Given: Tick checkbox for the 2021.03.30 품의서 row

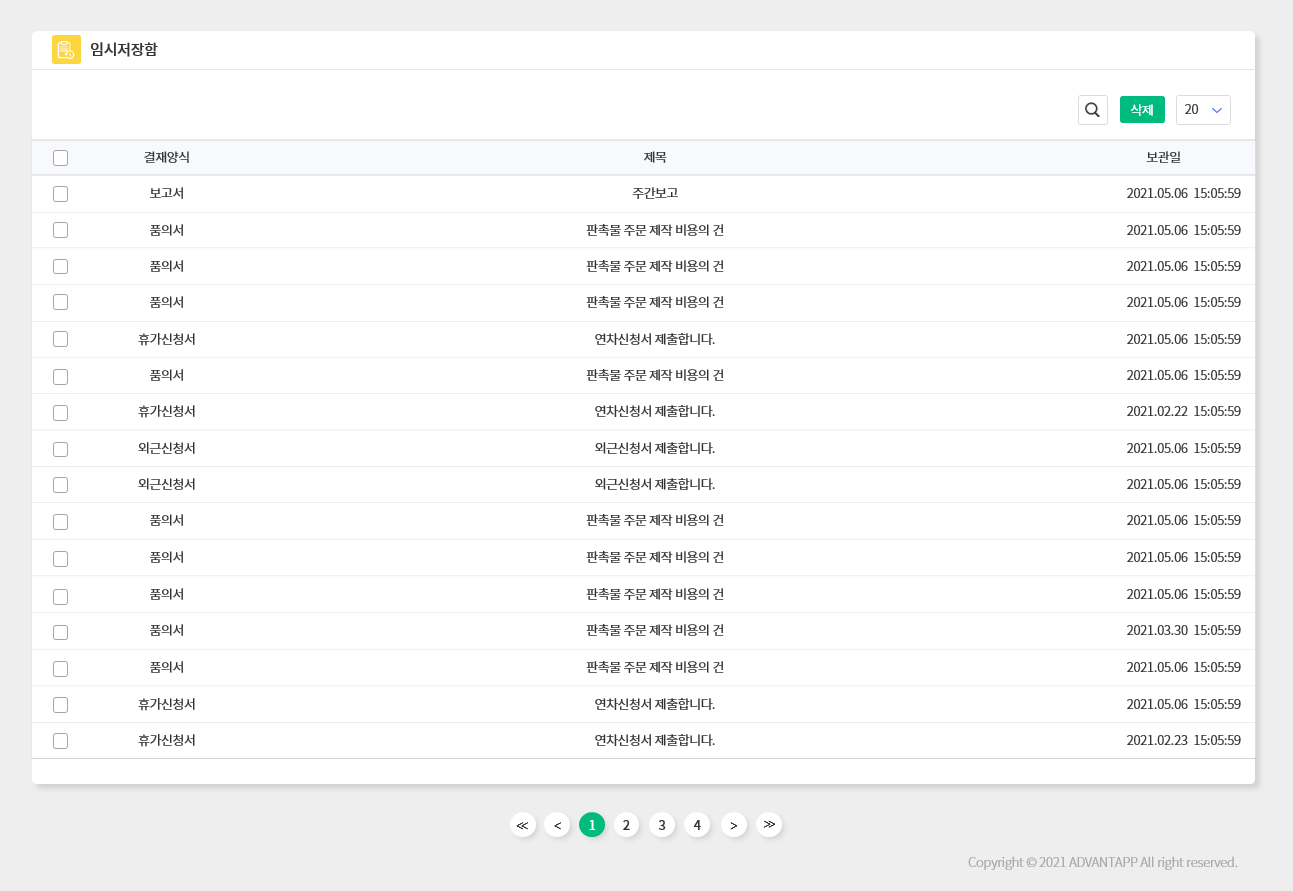Looking at the screenshot, I should pyautogui.click(x=61, y=631).
